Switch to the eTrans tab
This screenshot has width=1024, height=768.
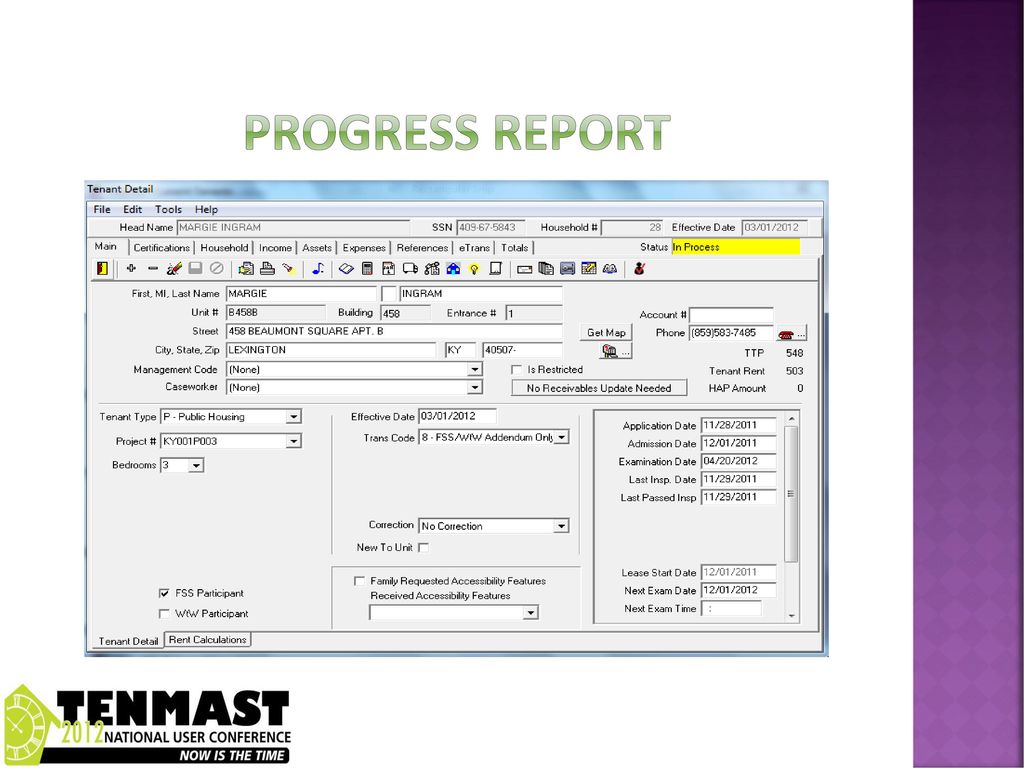pyautogui.click(x=474, y=248)
